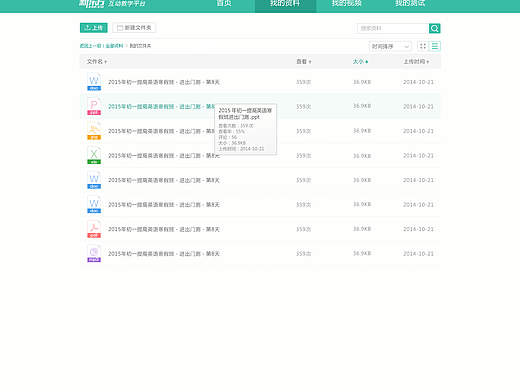Open the 我的资料 navigation tab
This screenshot has height=390, width=520.
(x=285, y=5)
